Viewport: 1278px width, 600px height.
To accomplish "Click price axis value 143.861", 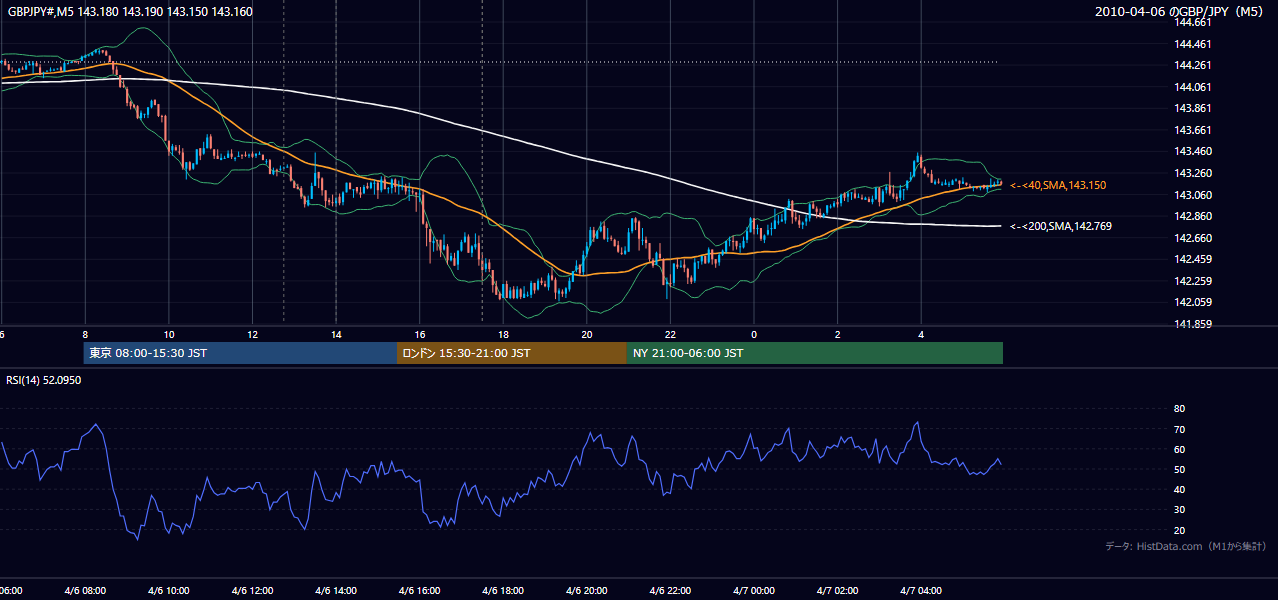I will coord(1193,108).
